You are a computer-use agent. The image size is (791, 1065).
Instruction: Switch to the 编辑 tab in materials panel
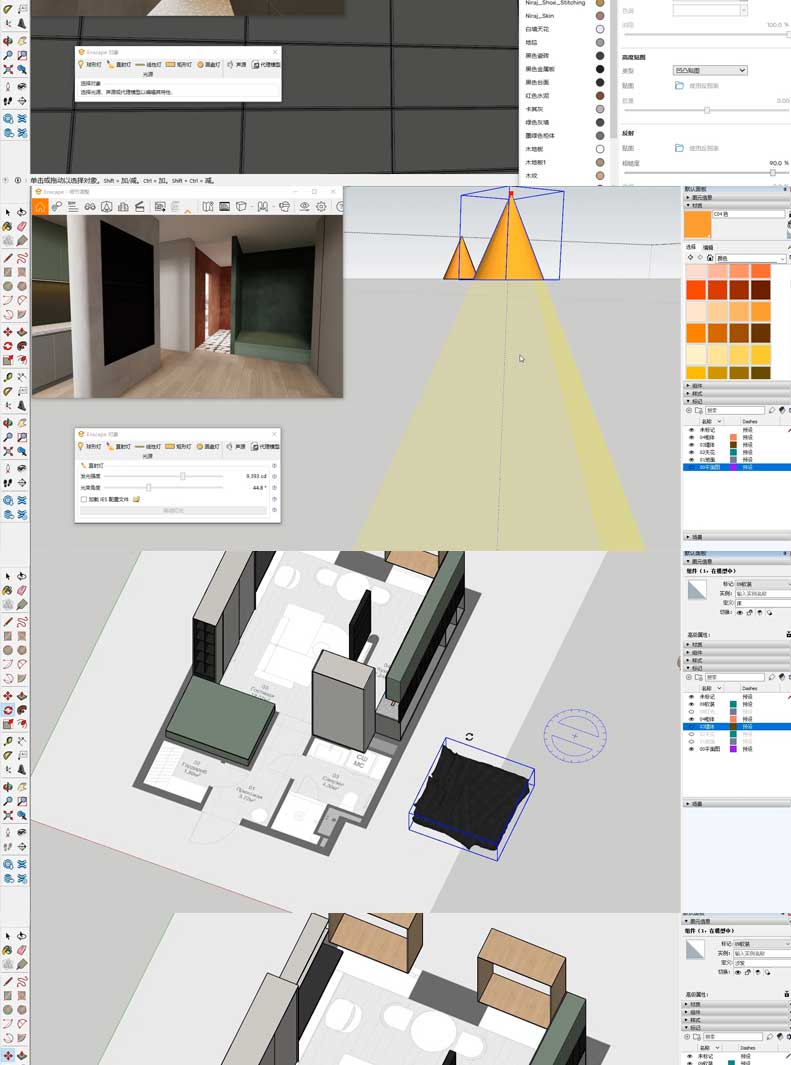(x=708, y=247)
